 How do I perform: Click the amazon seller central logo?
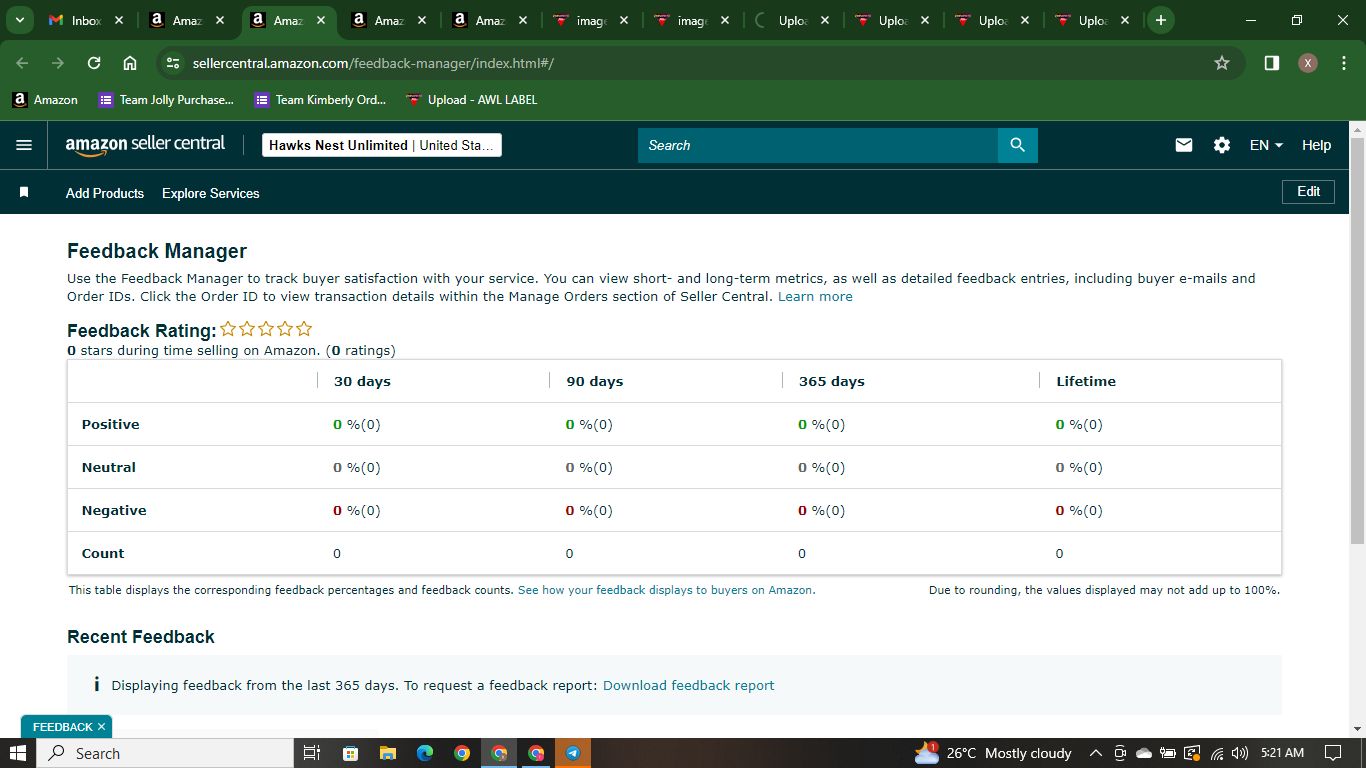point(145,145)
